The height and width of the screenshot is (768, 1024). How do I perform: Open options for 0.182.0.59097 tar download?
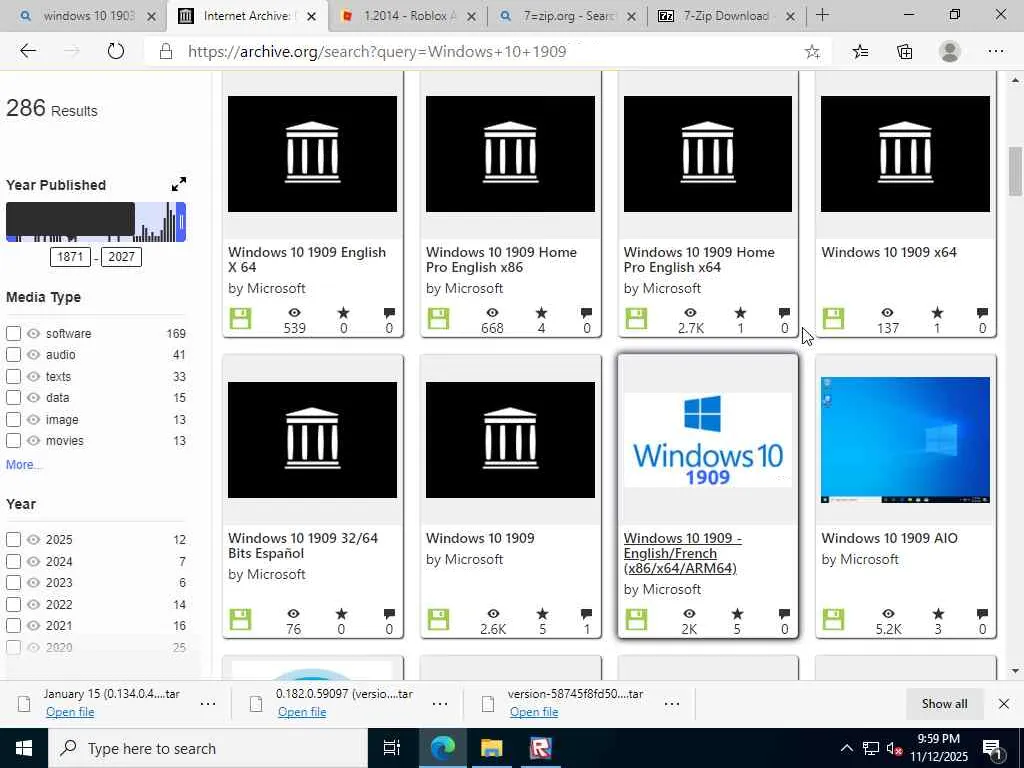440,704
